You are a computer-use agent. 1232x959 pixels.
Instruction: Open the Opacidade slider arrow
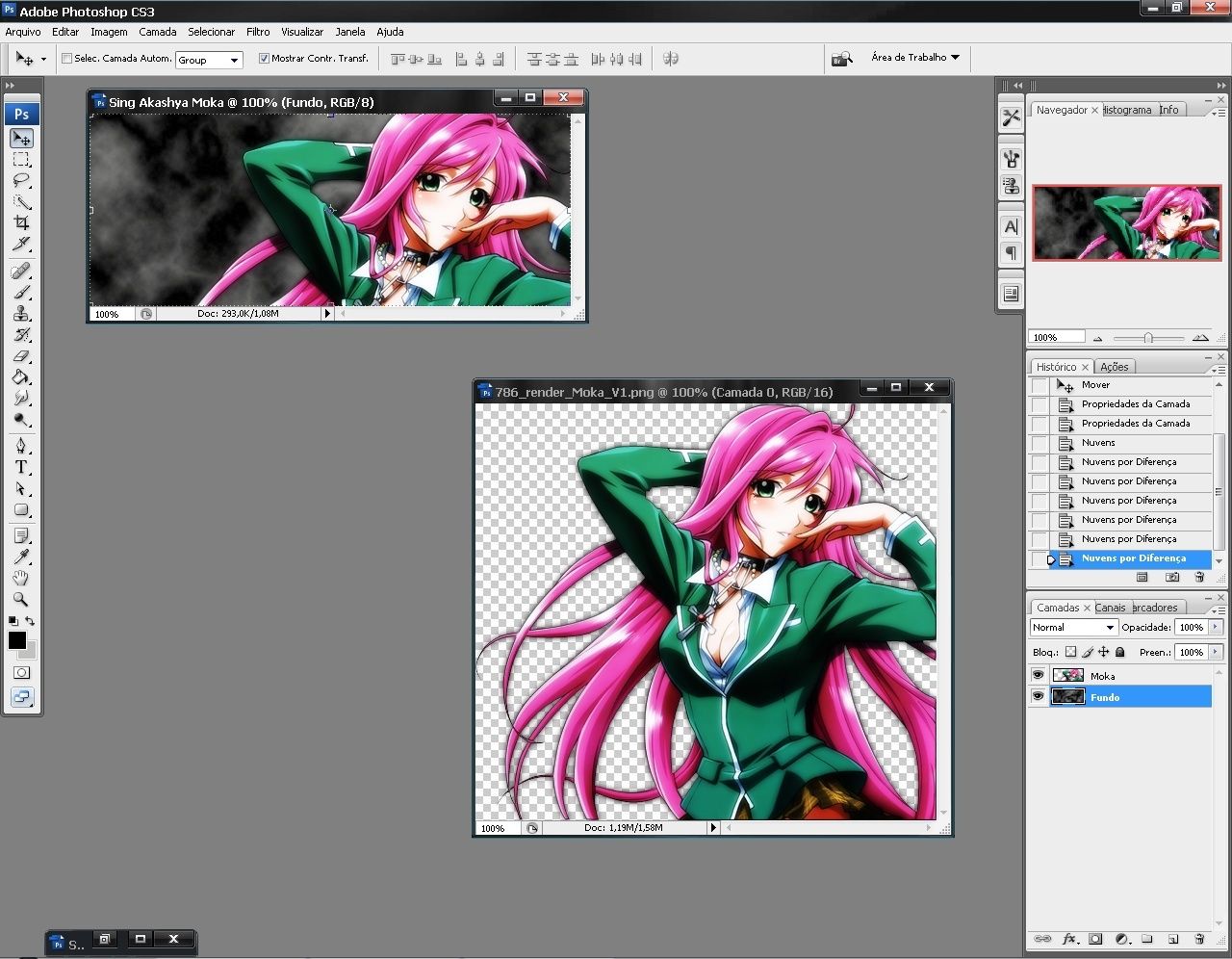click(1216, 627)
